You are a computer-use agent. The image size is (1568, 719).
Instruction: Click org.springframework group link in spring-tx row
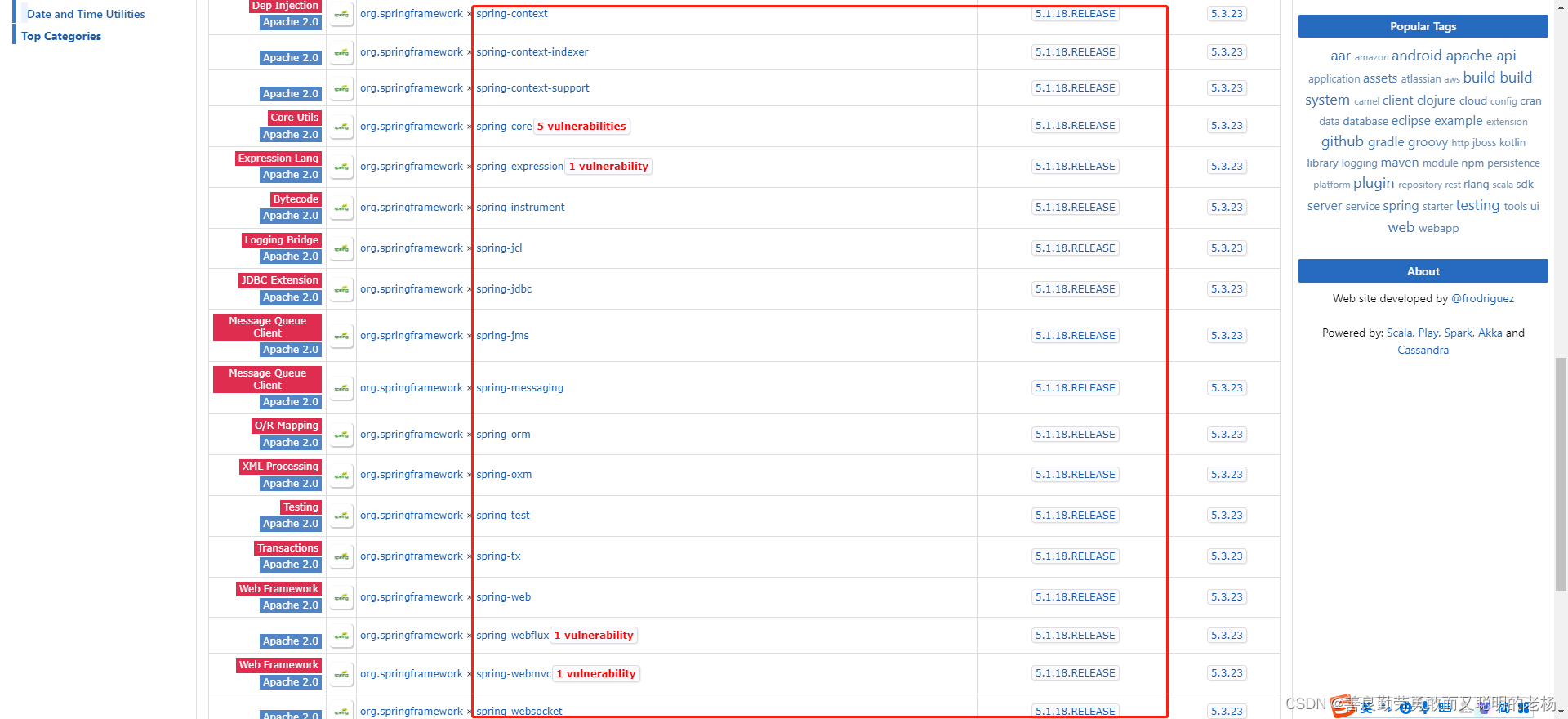(412, 556)
